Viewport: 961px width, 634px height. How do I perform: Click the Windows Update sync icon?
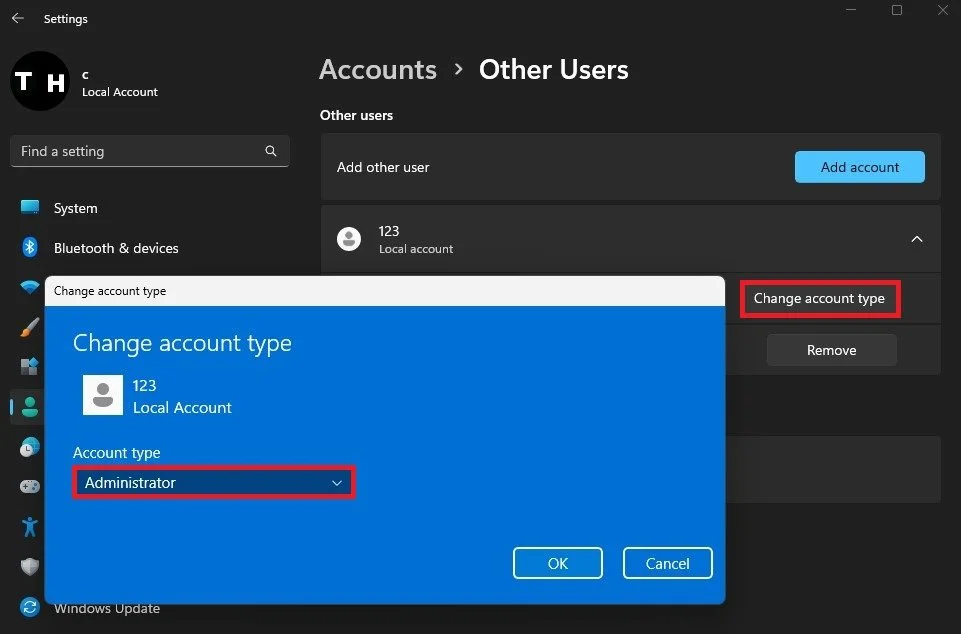point(29,607)
